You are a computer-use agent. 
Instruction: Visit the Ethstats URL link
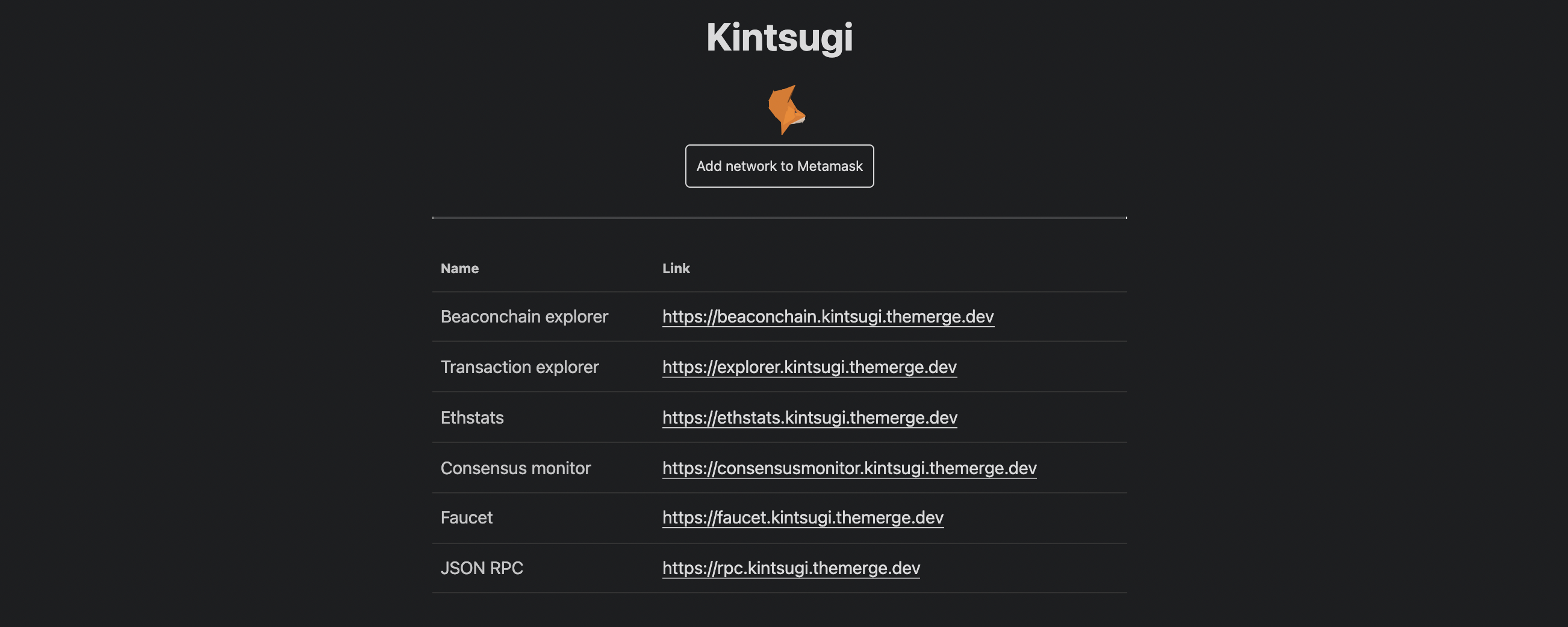(809, 417)
